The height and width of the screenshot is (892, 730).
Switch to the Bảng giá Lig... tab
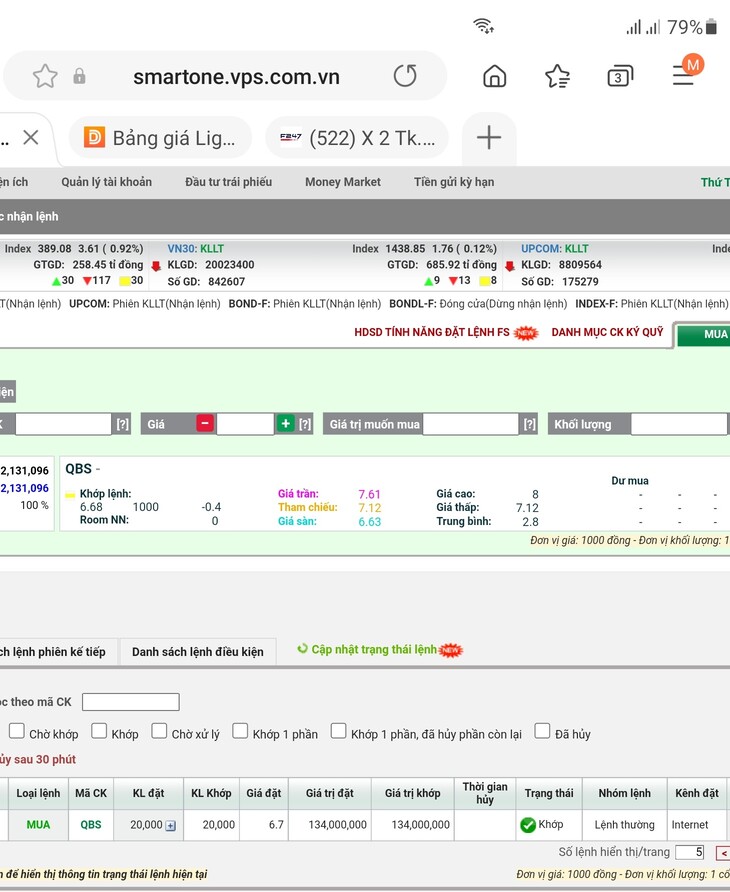pos(160,138)
